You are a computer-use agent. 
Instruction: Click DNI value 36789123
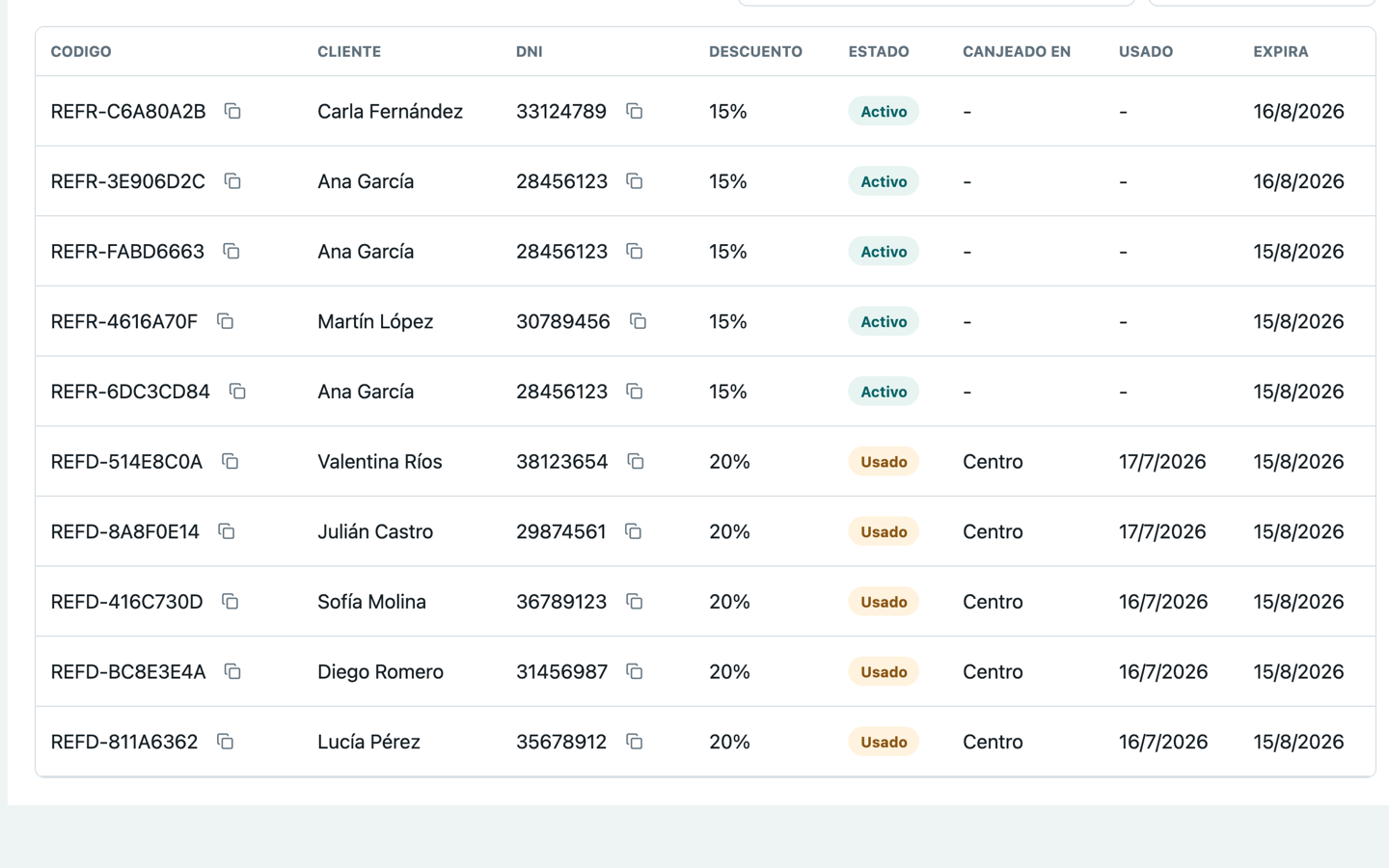[561, 602]
